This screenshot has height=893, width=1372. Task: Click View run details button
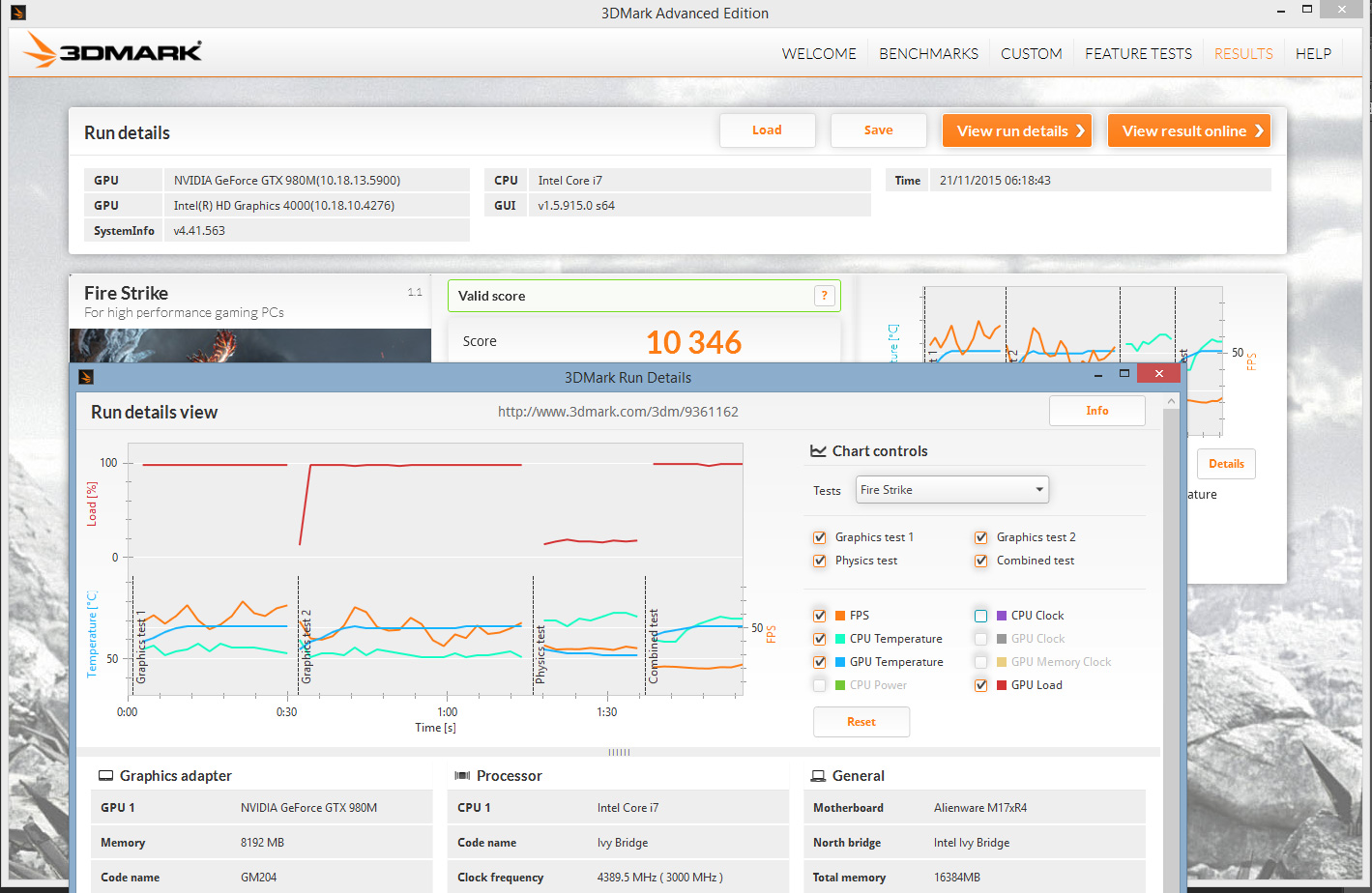pyautogui.click(x=1017, y=130)
